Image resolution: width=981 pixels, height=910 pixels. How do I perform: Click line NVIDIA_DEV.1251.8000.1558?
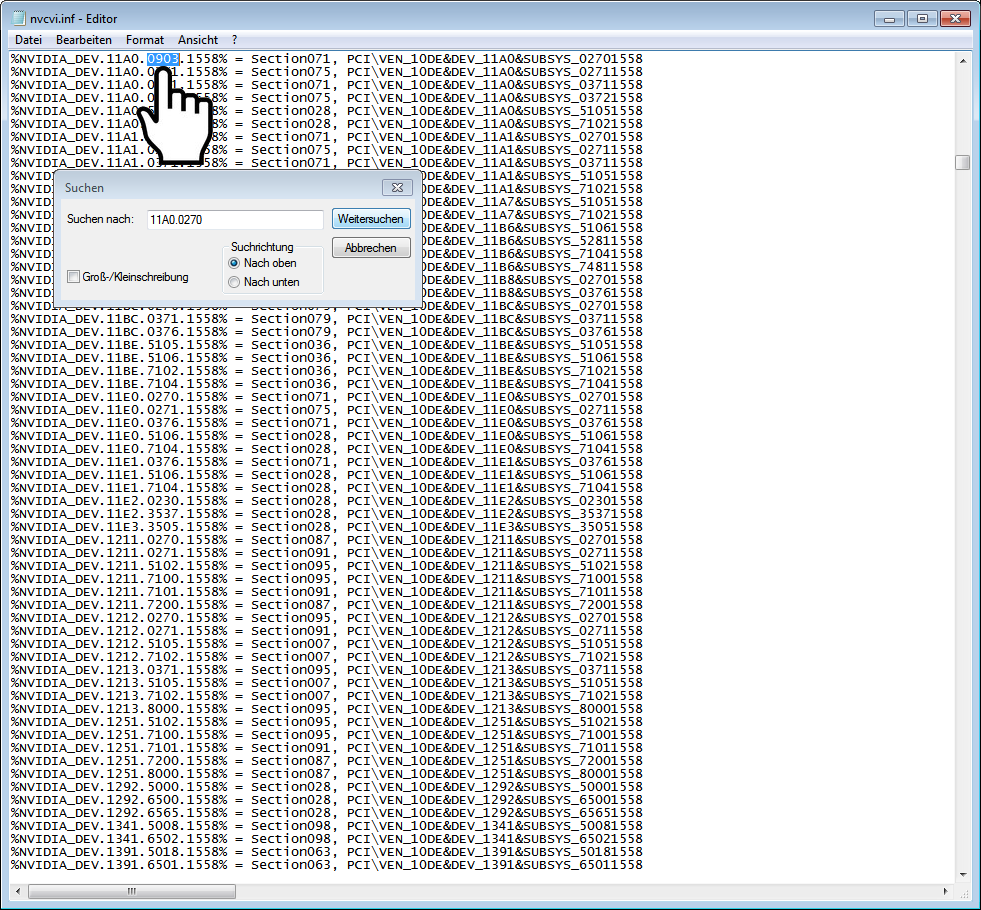pyautogui.click(x=327, y=774)
